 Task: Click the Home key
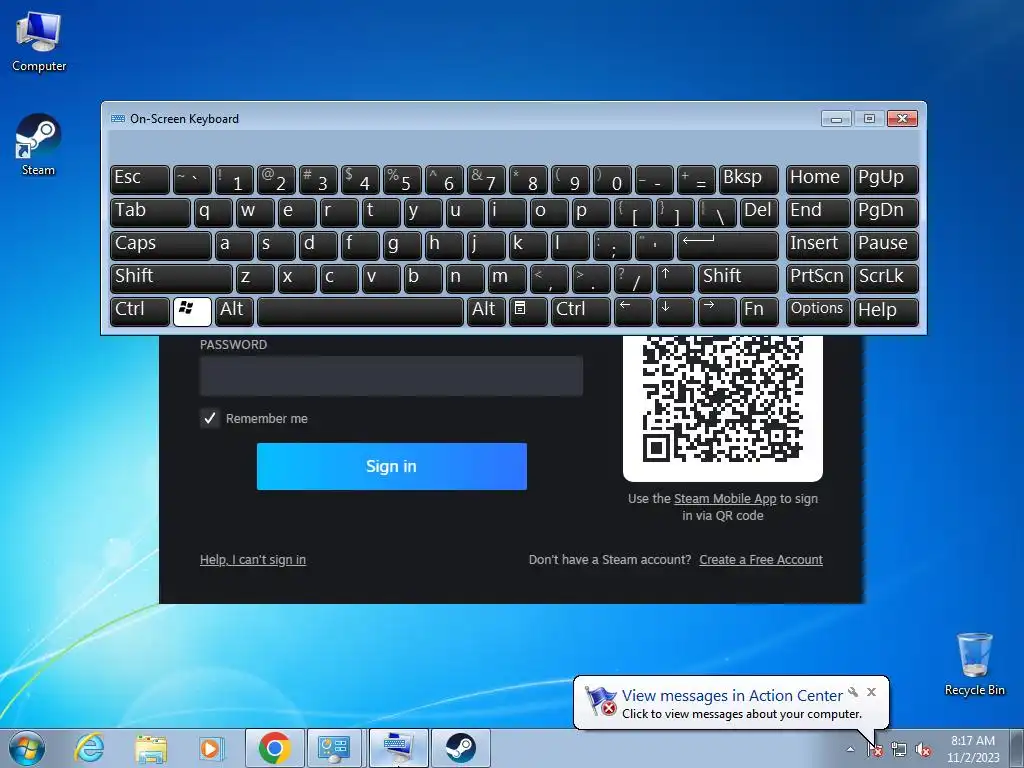click(x=818, y=180)
